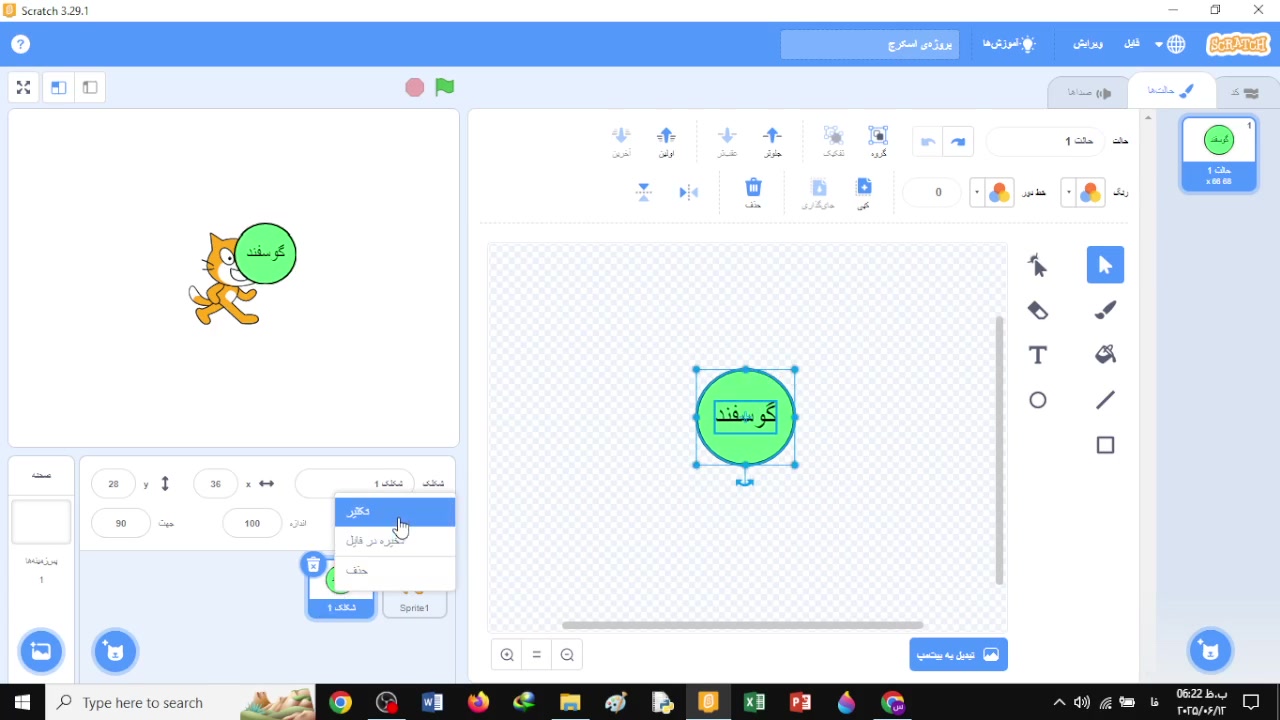Pick the Line tool
Screen dimensions: 1280x720
click(x=1105, y=400)
